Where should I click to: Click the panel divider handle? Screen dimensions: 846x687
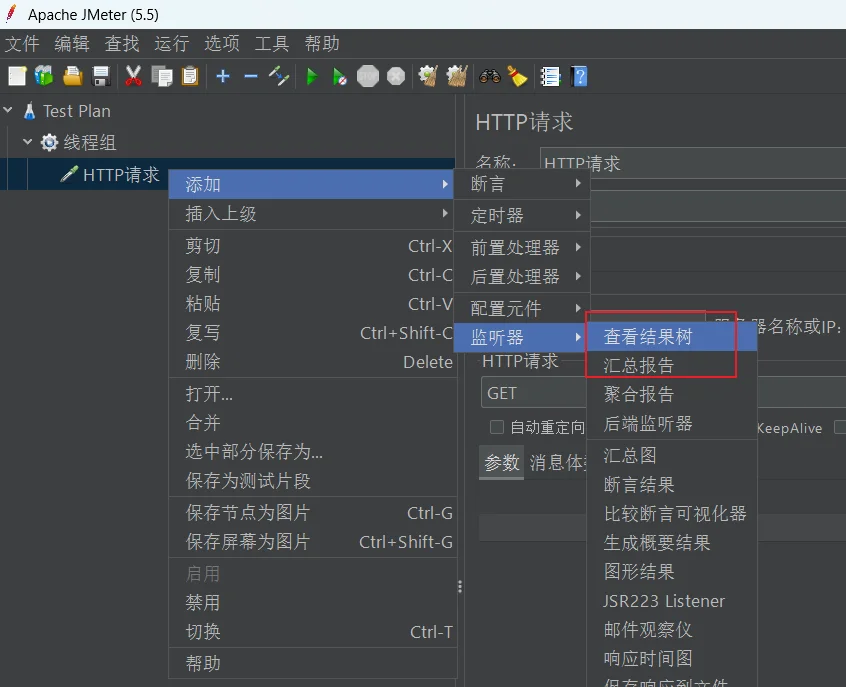click(x=460, y=587)
